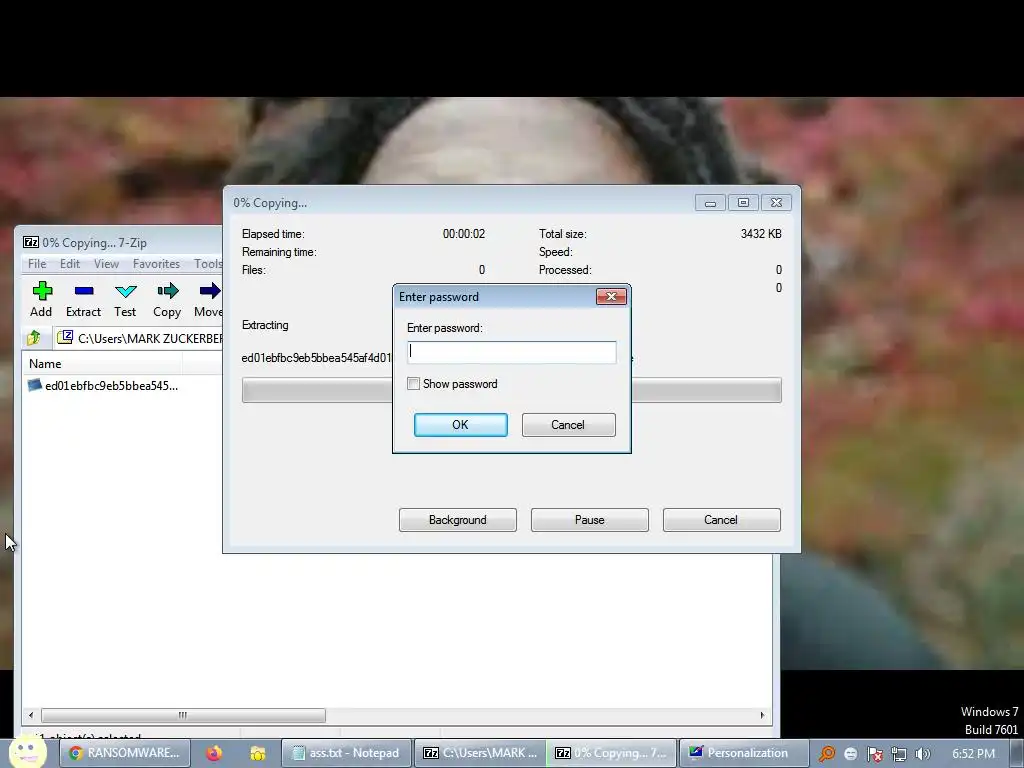Close the Enter password dialog

(611, 296)
